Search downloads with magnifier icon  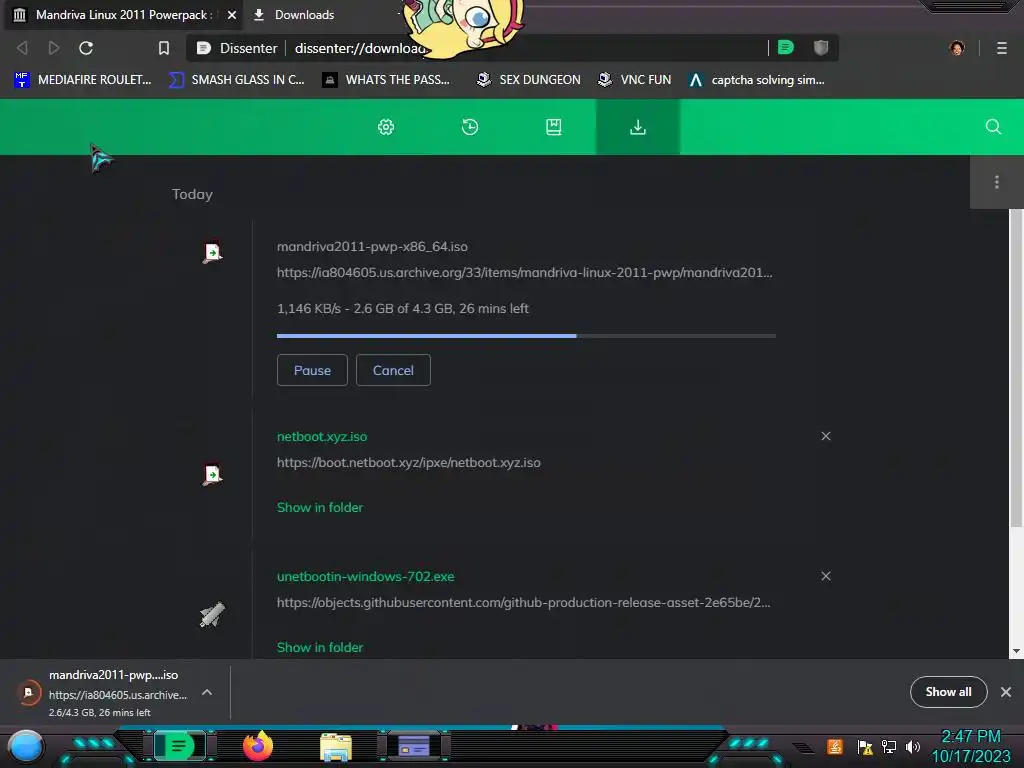(993, 127)
